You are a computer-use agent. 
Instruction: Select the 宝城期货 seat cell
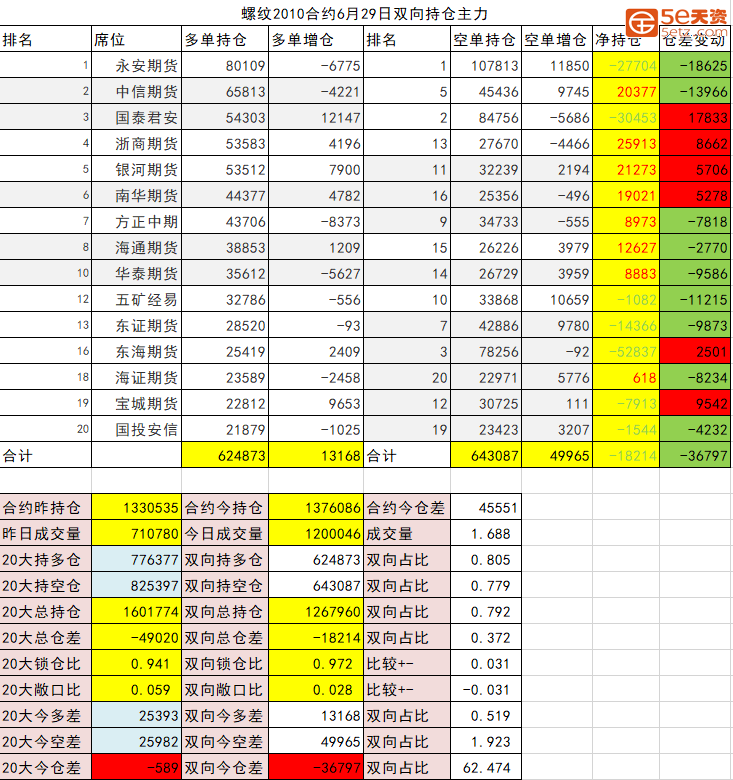(136, 403)
